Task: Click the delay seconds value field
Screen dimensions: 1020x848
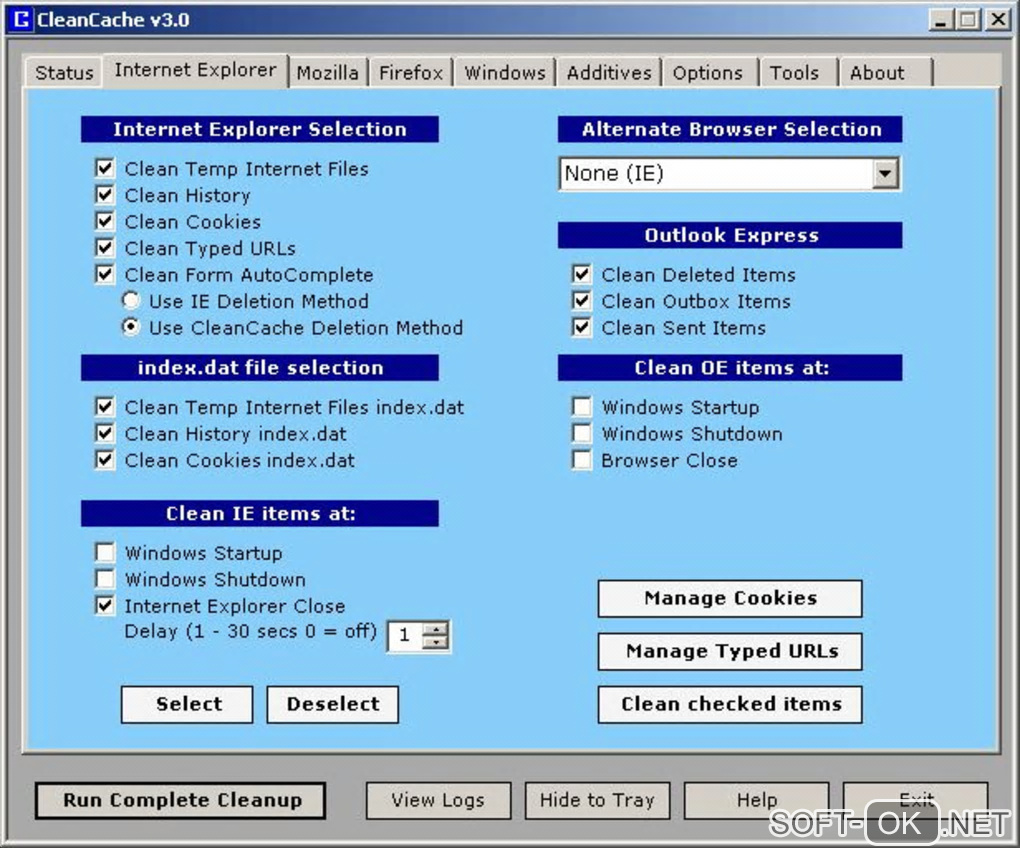Action: click(405, 635)
